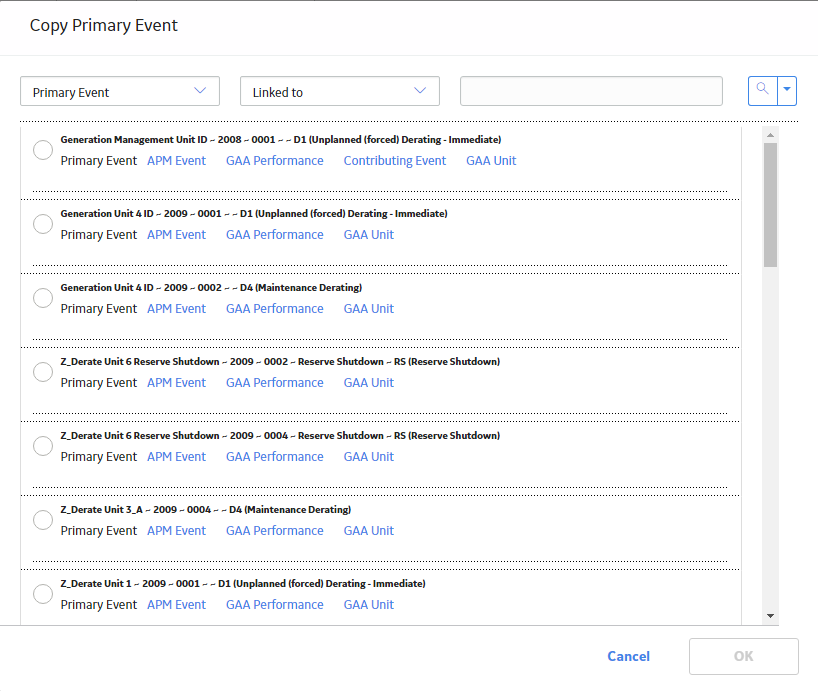Viewport: 818px width, 691px height.
Task: Click the Cancel button
Action: pyautogui.click(x=629, y=656)
